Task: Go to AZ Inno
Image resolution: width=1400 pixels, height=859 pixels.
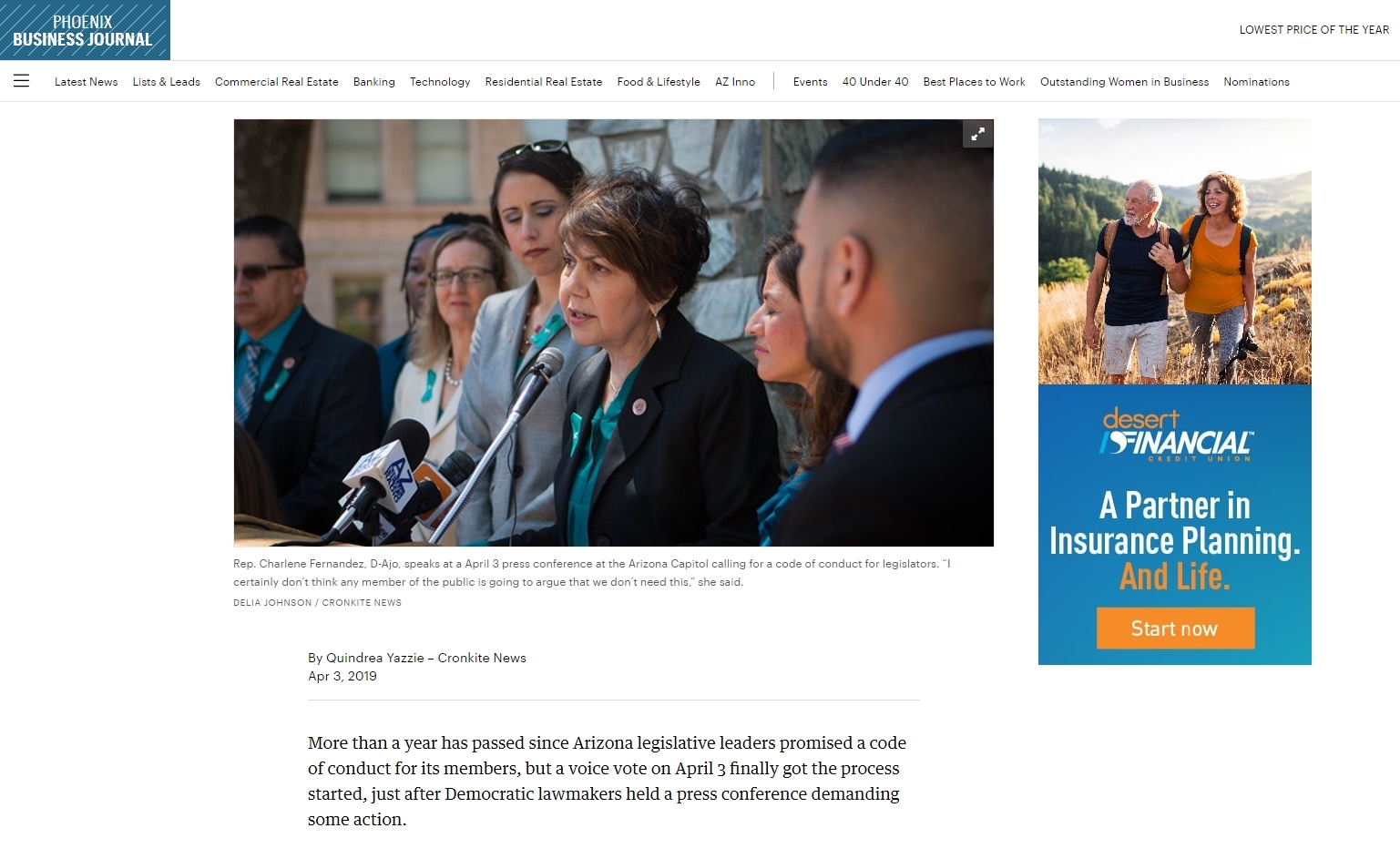Action: [735, 82]
